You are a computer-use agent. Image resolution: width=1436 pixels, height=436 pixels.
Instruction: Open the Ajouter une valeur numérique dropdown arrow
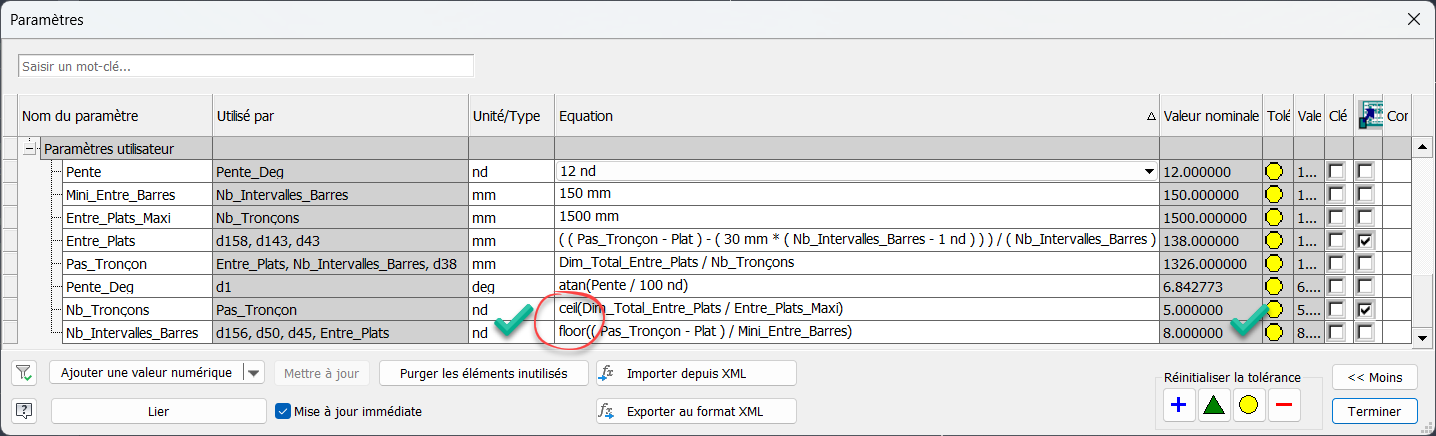pyautogui.click(x=254, y=373)
